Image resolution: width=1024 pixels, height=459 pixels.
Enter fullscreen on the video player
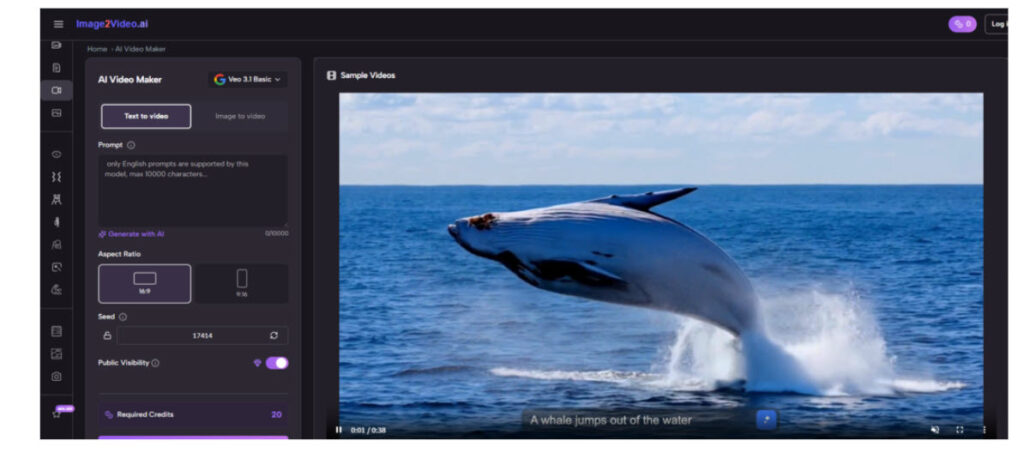tap(960, 430)
